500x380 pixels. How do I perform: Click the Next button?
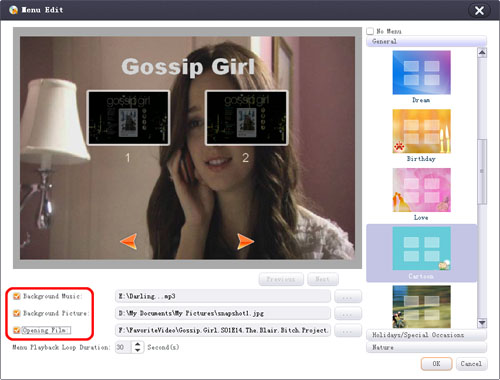[323, 279]
